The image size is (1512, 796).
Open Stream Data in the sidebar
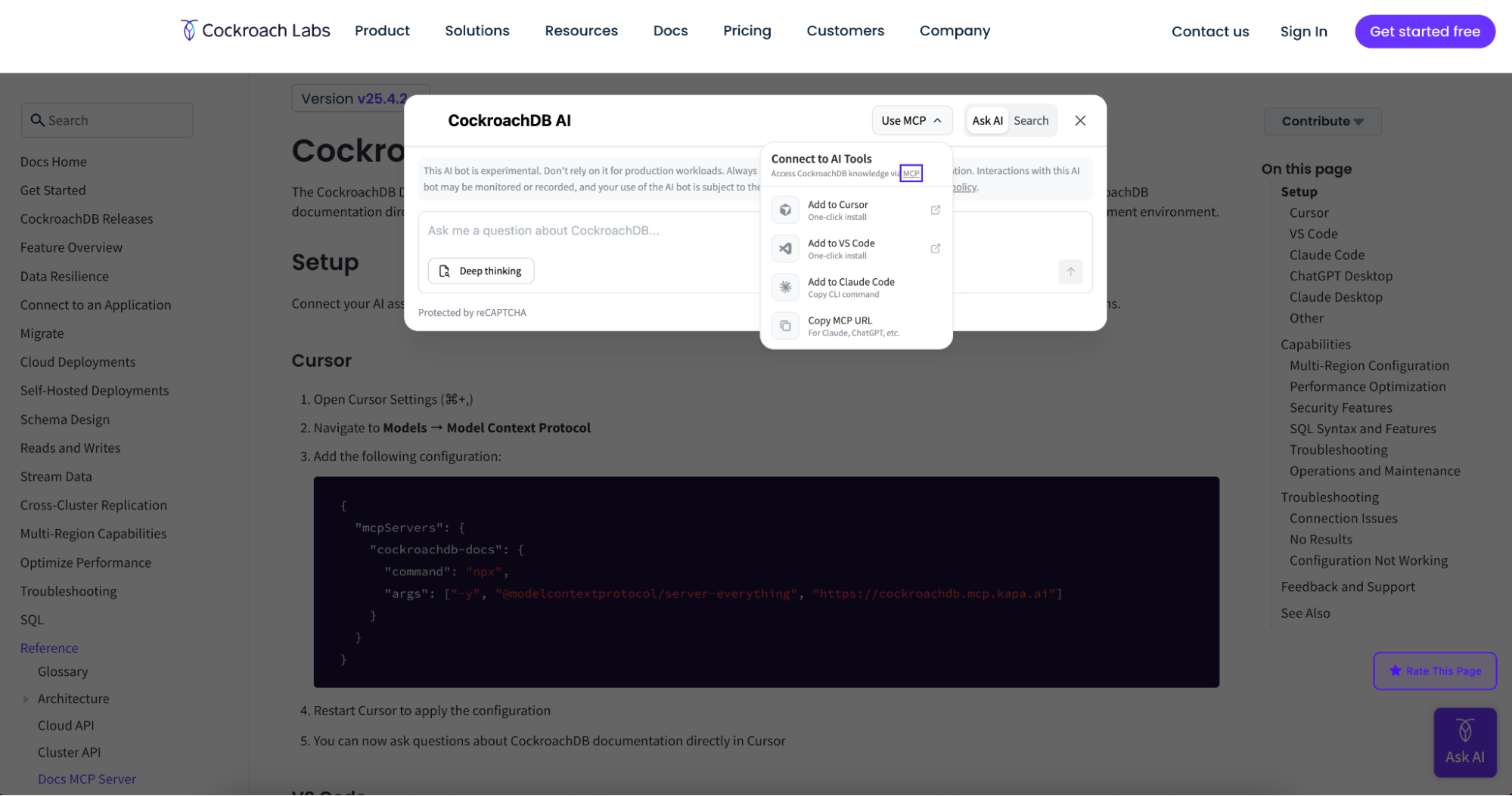(x=56, y=477)
